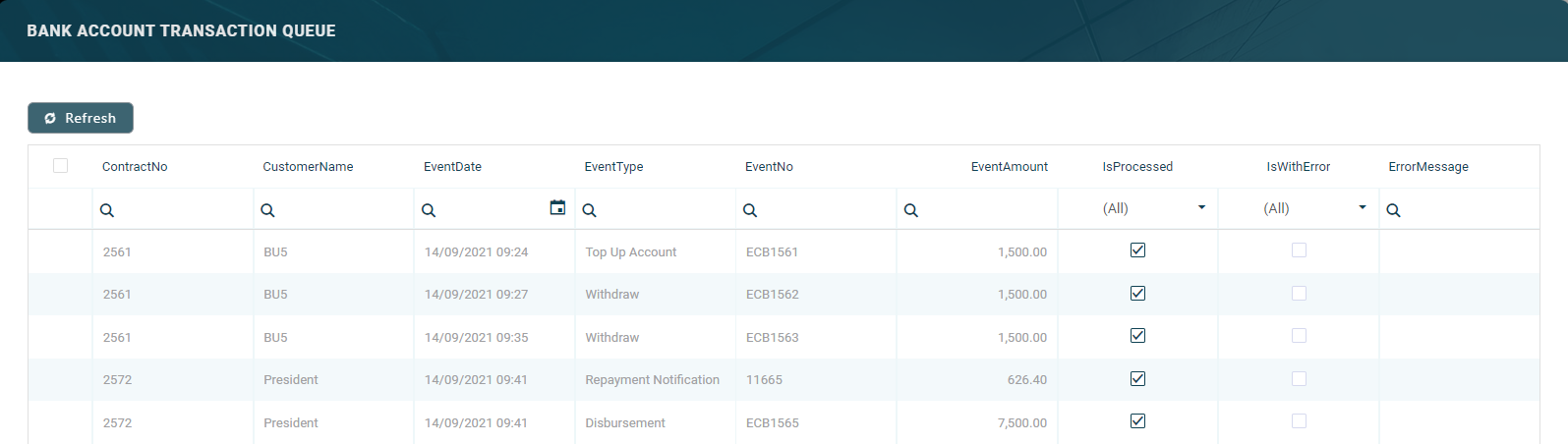Toggle IsProcessed checkbox for event ECB1561
Screen dimensions: 1568x444
point(1137,250)
